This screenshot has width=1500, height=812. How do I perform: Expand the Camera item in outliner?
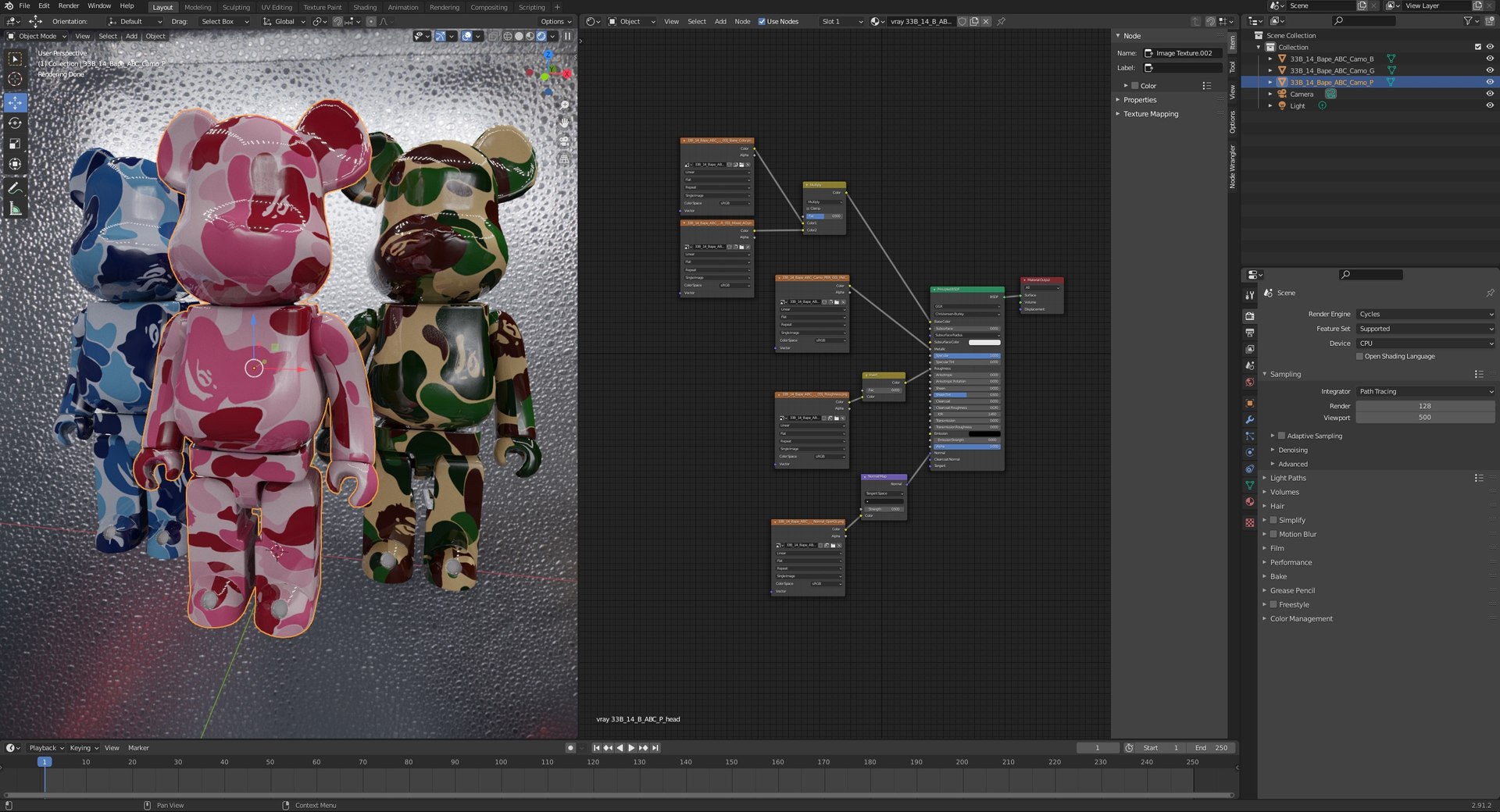(1270, 94)
